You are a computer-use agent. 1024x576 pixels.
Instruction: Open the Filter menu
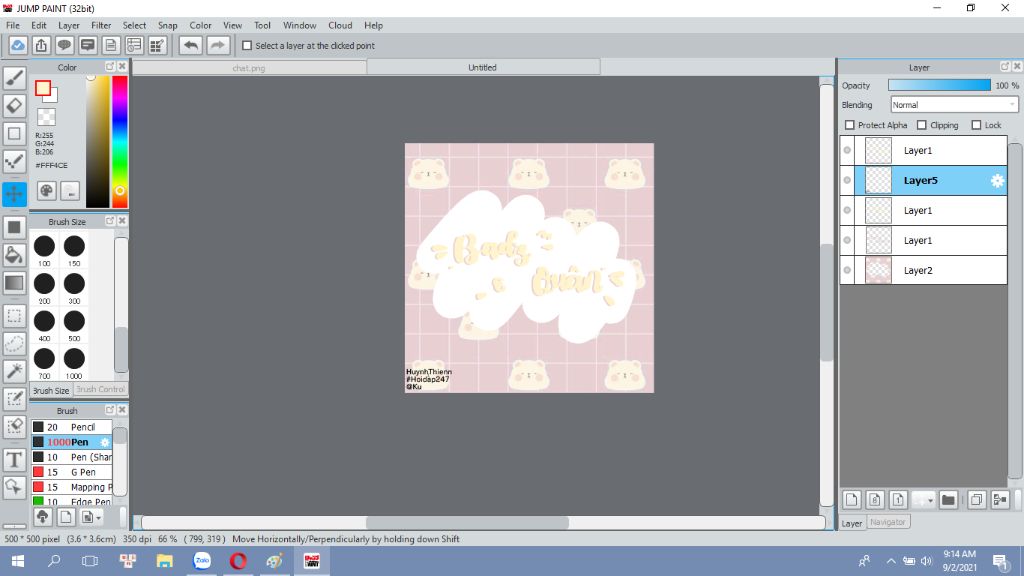click(101, 25)
